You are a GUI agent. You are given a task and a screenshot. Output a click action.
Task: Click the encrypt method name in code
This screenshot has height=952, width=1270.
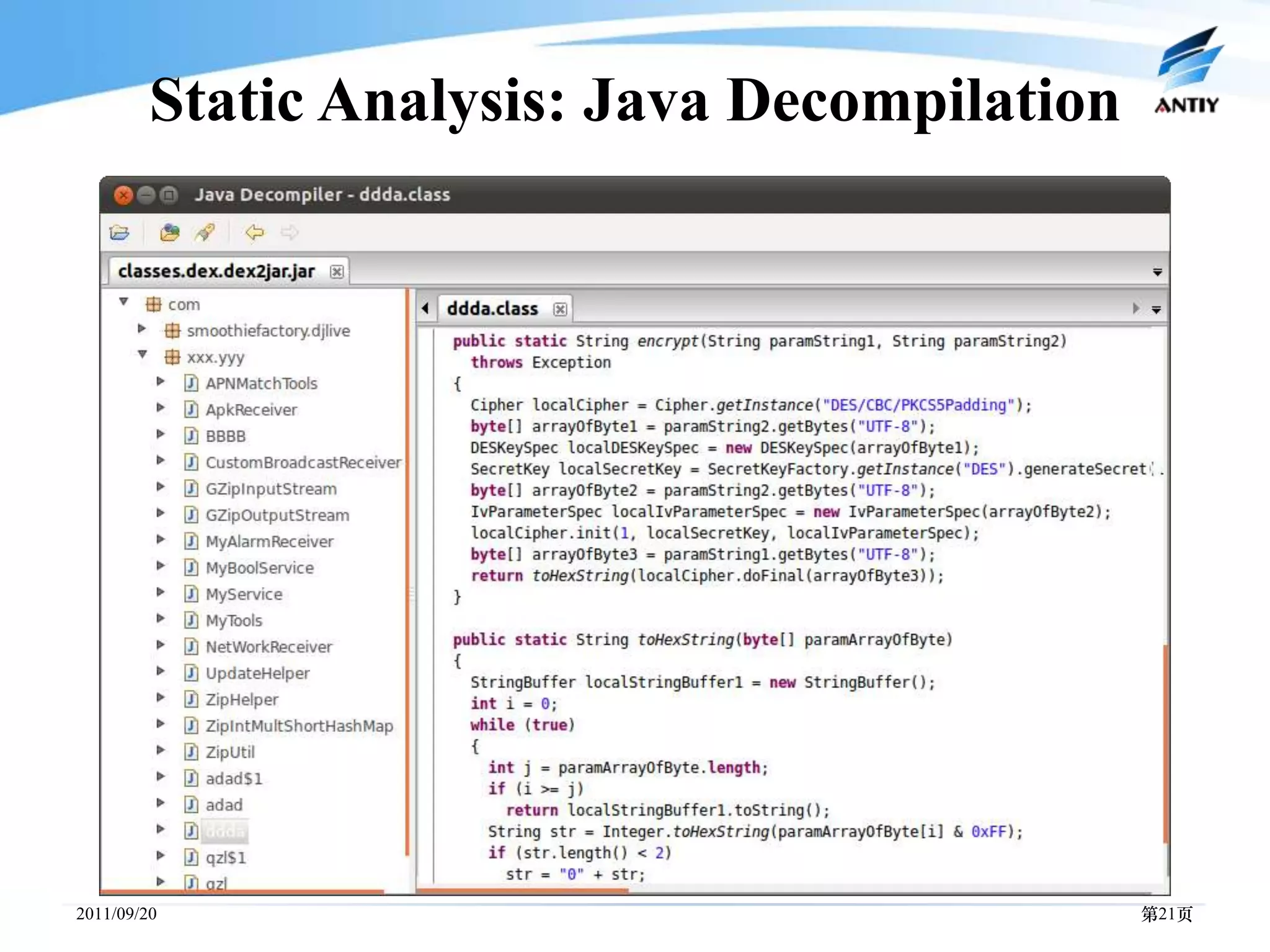[667, 342]
